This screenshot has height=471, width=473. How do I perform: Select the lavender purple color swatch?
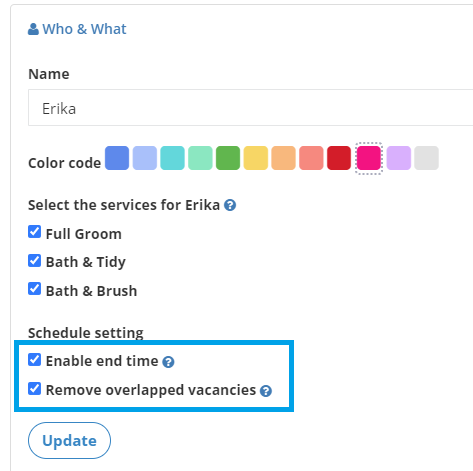point(399,158)
